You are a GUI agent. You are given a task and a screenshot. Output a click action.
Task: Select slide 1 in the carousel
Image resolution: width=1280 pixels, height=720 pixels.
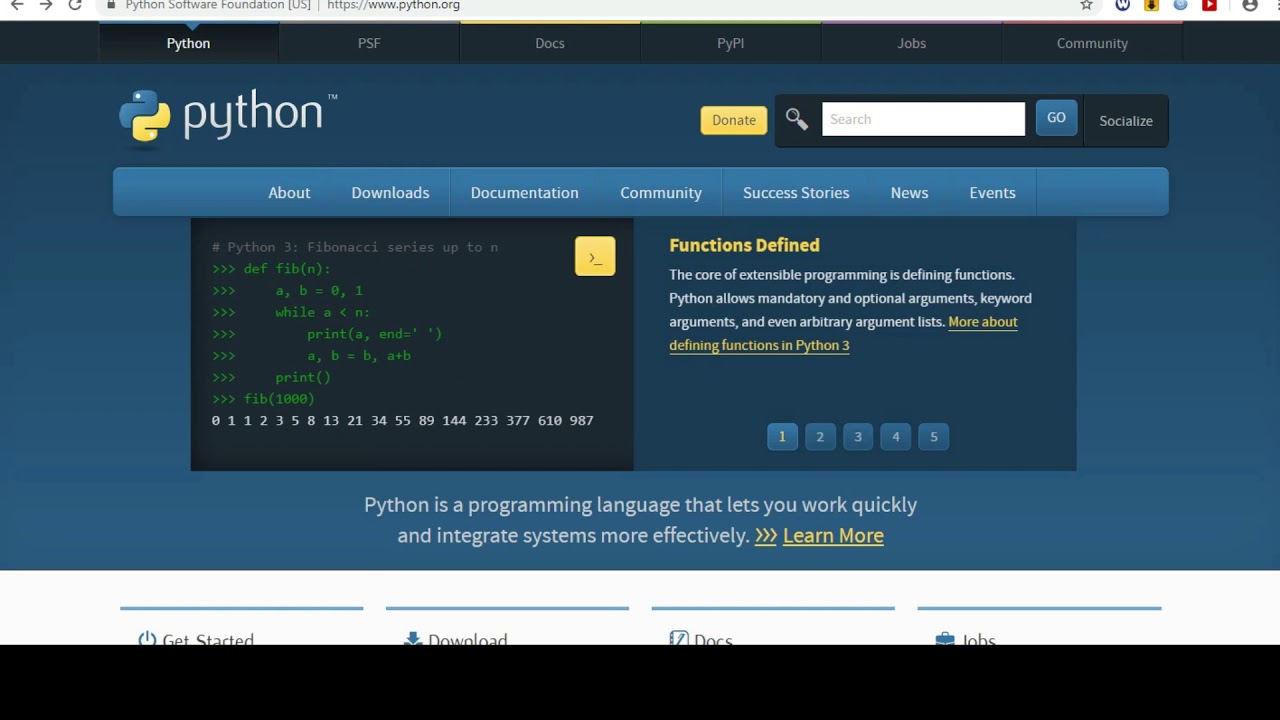(x=782, y=436)
